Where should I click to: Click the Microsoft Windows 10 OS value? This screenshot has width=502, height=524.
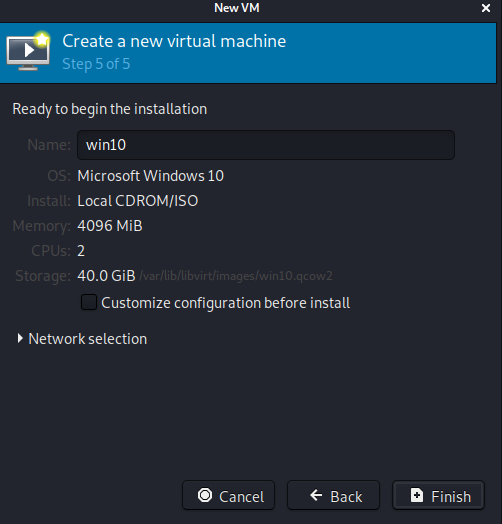[150, 176]
